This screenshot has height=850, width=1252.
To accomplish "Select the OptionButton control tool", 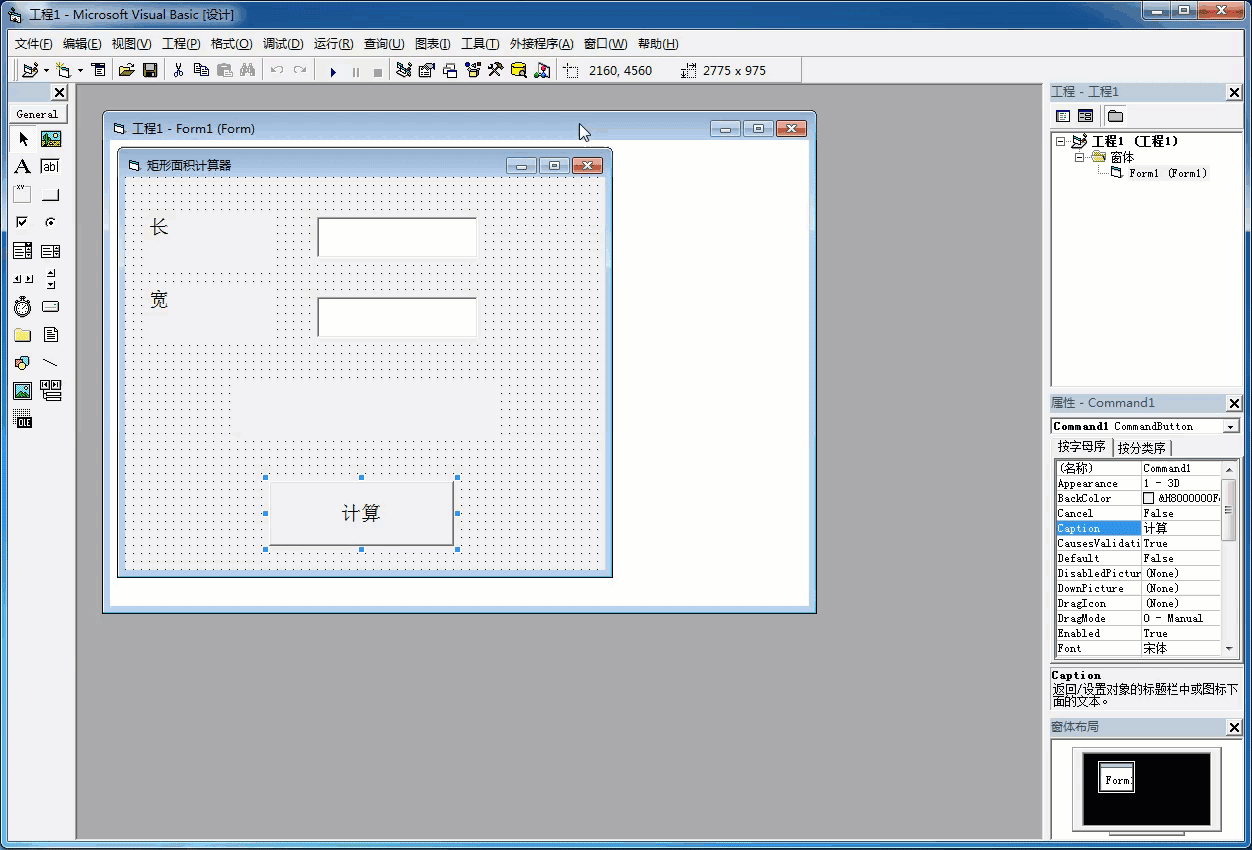I will (51, 223).
